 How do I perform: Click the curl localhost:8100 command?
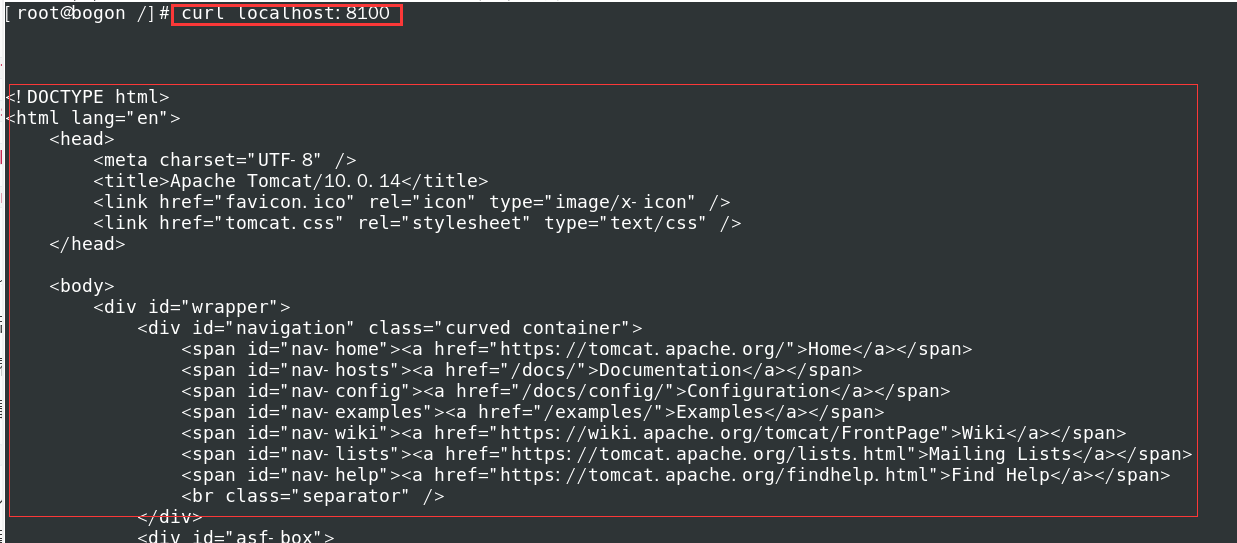[x=285, y=14]
